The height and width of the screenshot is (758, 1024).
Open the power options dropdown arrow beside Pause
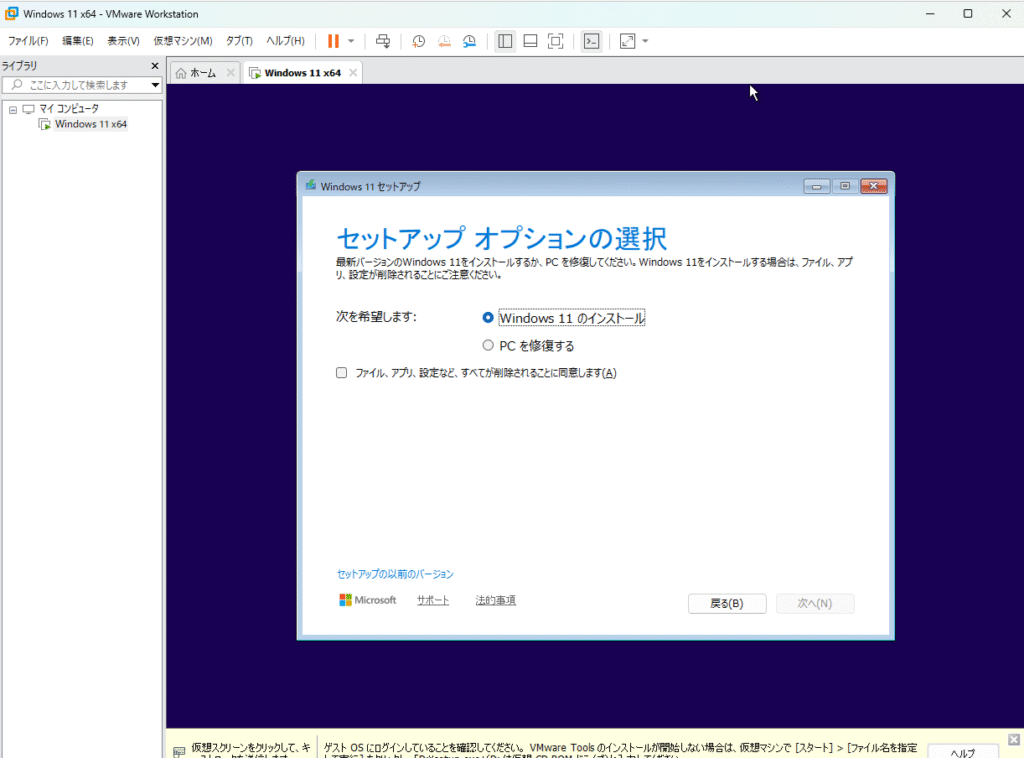click(x=351, y=41)
